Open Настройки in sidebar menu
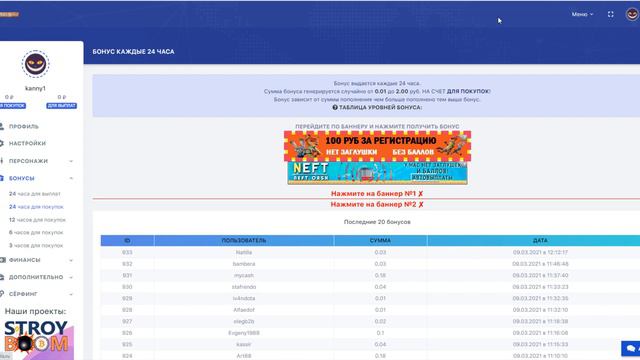The width and height of the screenshot is (640, 360). pyautogui.click(x=27, y=144)
